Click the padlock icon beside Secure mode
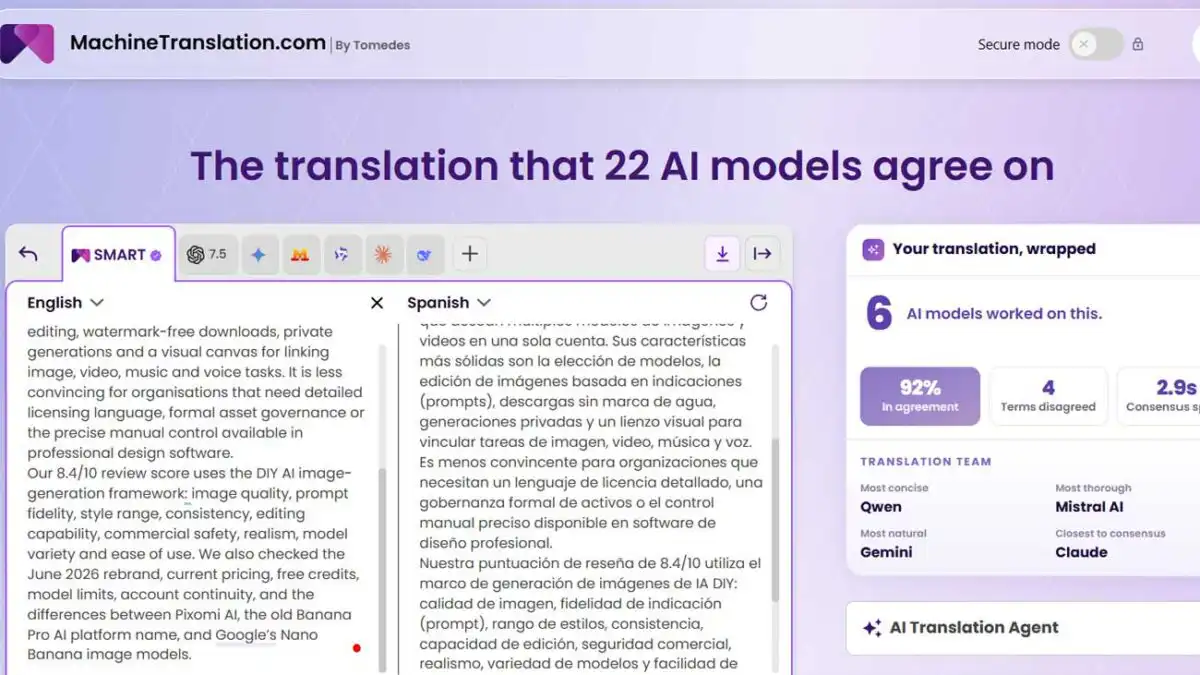This screenshot has height=675, width=1200. 1138,44
